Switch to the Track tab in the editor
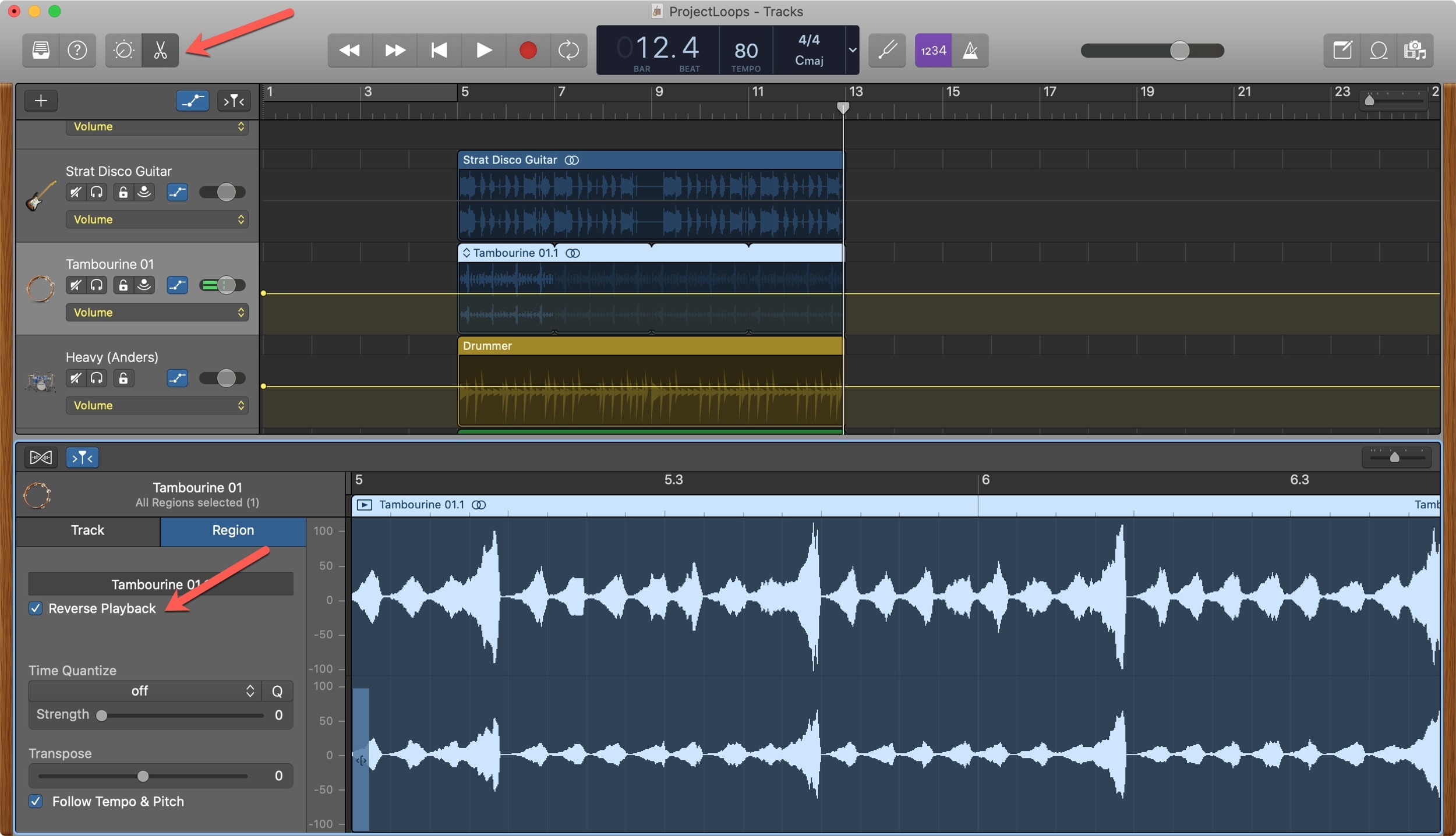The image size is (1456, 836). click(x=87, y=530)
